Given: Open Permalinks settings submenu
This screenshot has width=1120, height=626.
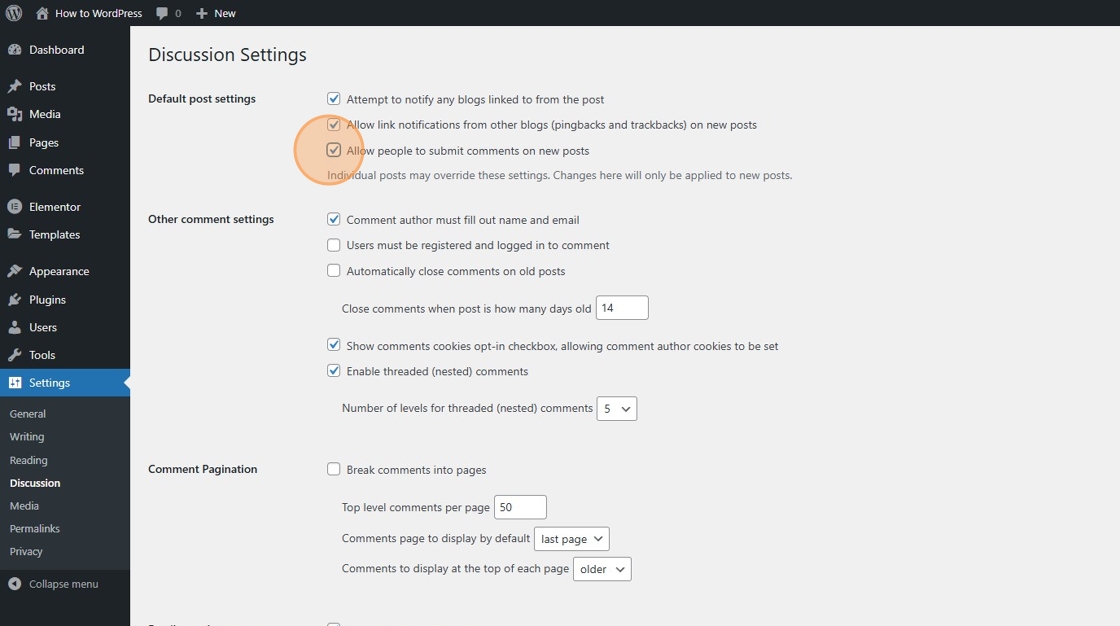Looking at the screenshot, I should click(x=34, y=529).
